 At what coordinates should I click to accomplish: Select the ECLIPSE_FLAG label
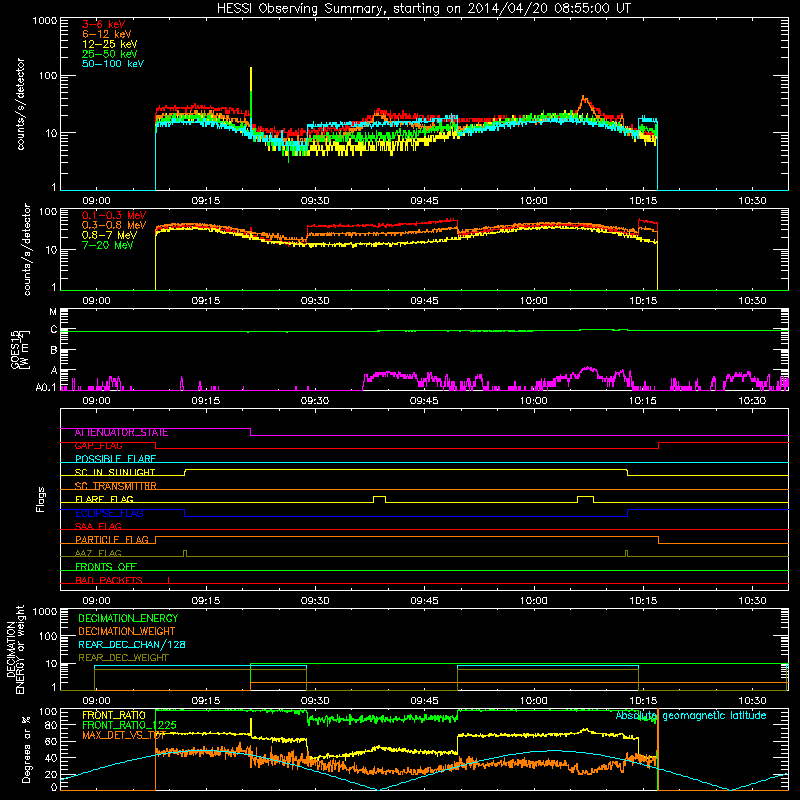pos(109,513)
